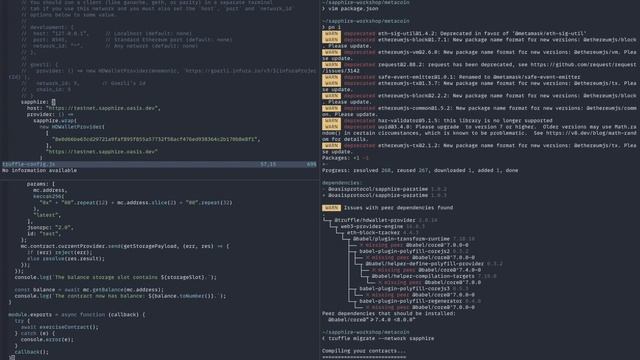Image resolution: width=640 pixels, height=360 pixels.
Task: Open the v8.dev/blog/math-random link
Action: [591, 133]
